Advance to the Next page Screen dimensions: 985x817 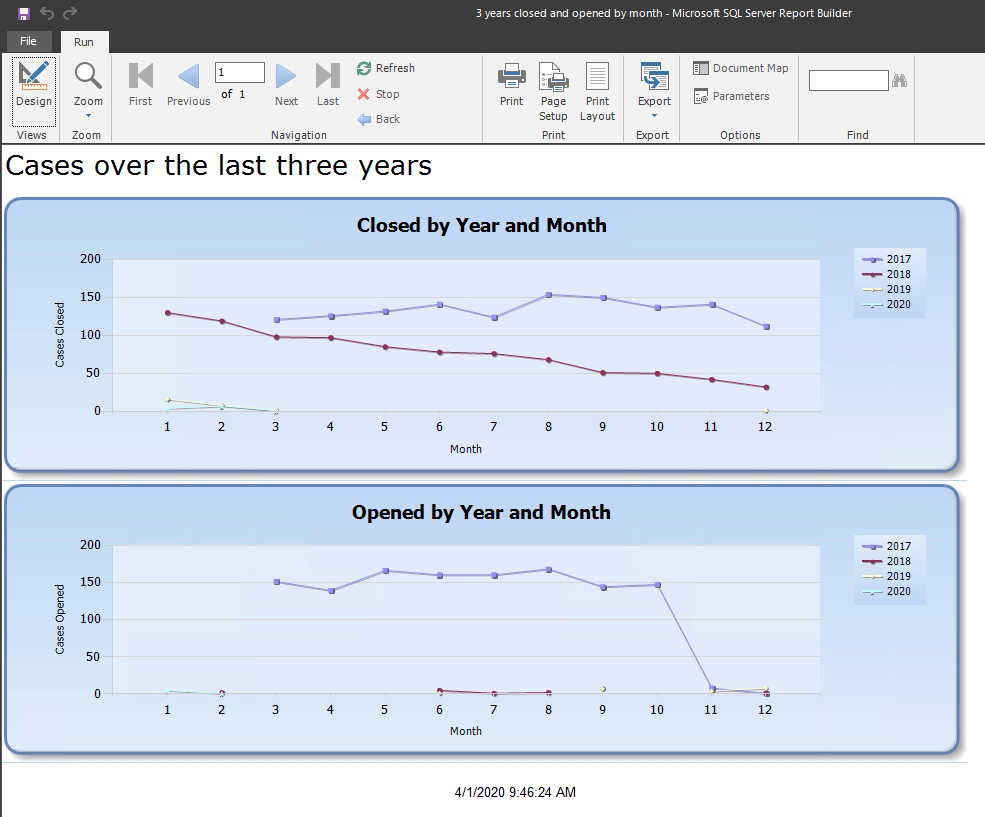point(286,84)
